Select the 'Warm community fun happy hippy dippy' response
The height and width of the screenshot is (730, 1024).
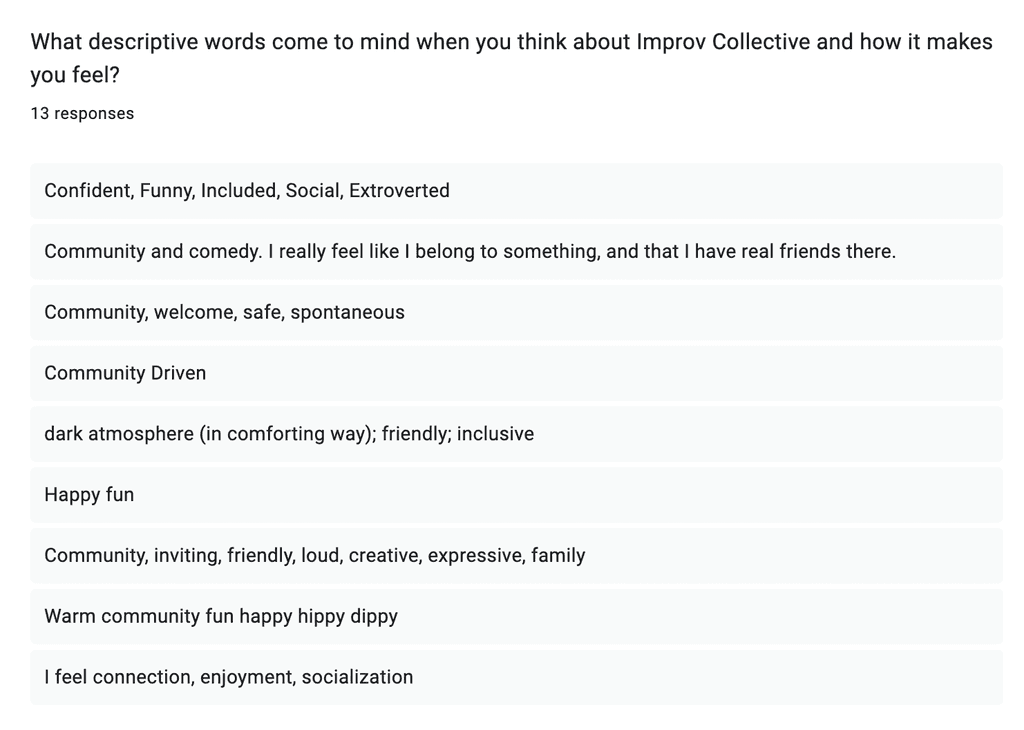coord(517,616)
